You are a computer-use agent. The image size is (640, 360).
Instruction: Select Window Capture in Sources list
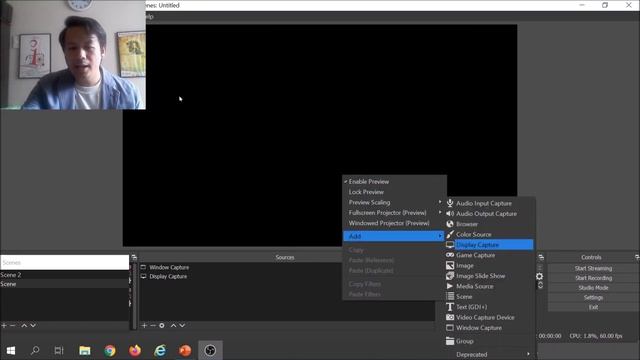tap(169, 267)
